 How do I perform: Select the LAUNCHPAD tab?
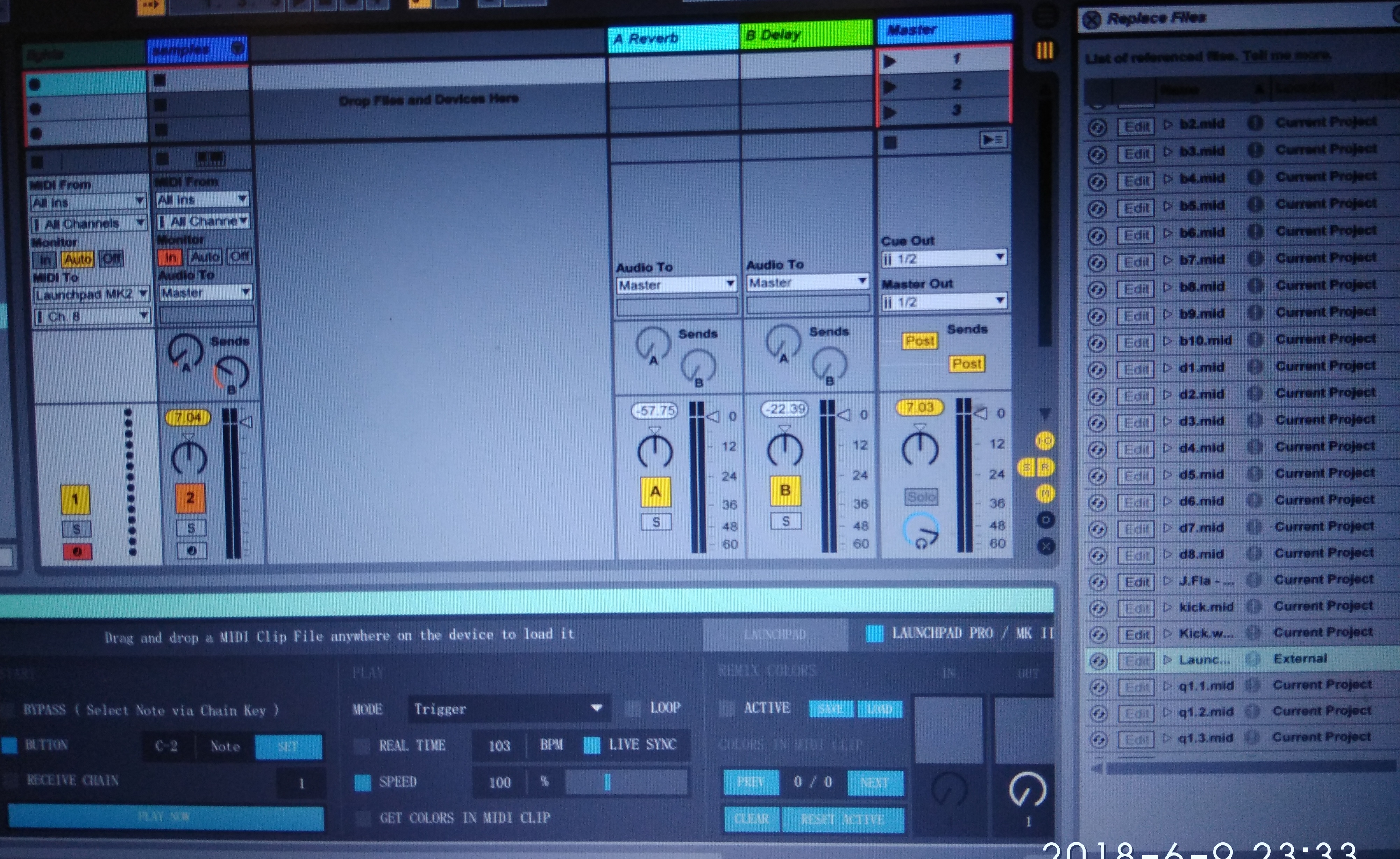[x=774, y=634]
